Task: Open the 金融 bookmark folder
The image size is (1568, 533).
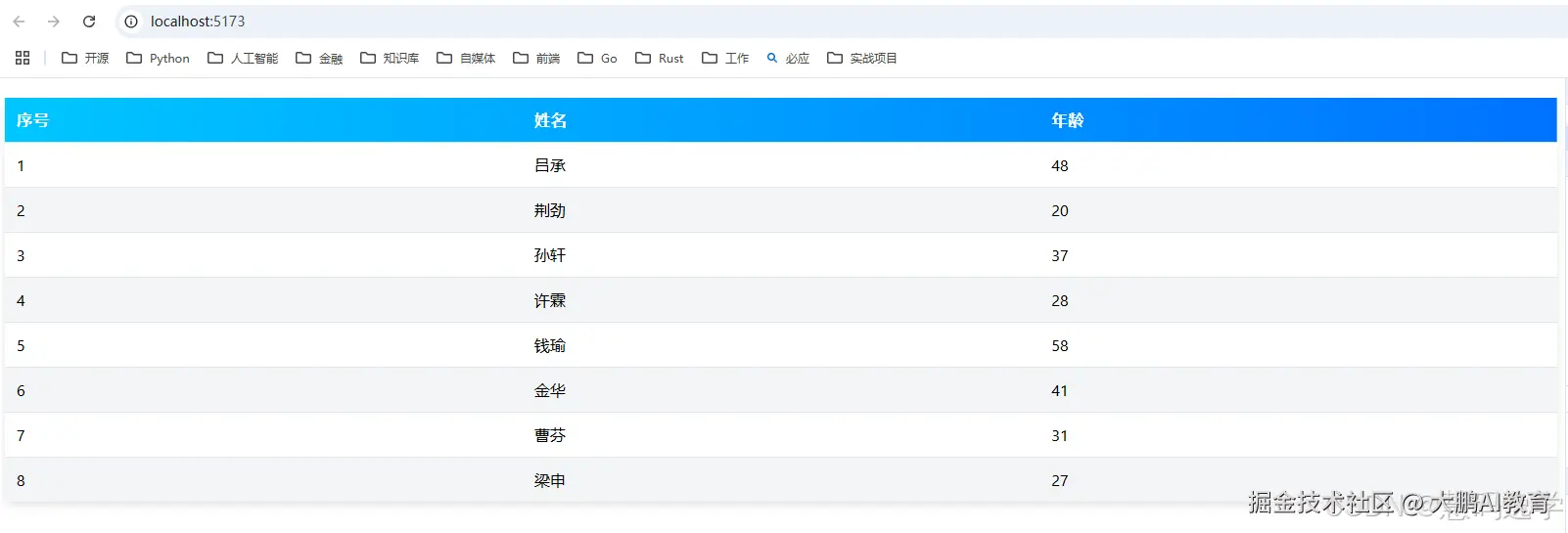Action: click(319, 58)
